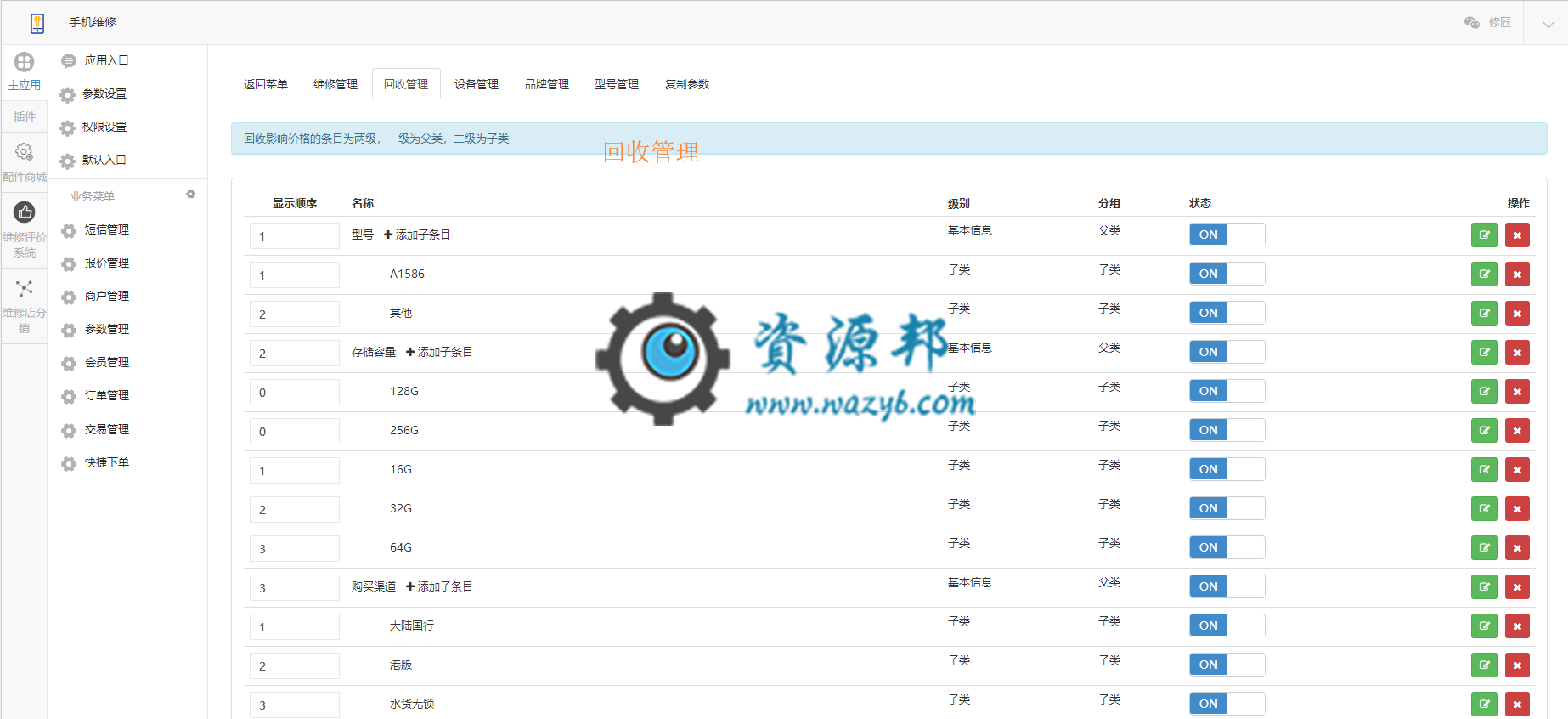
Task: Toggle the ON switch for 256G
Action: (1227, 430)
